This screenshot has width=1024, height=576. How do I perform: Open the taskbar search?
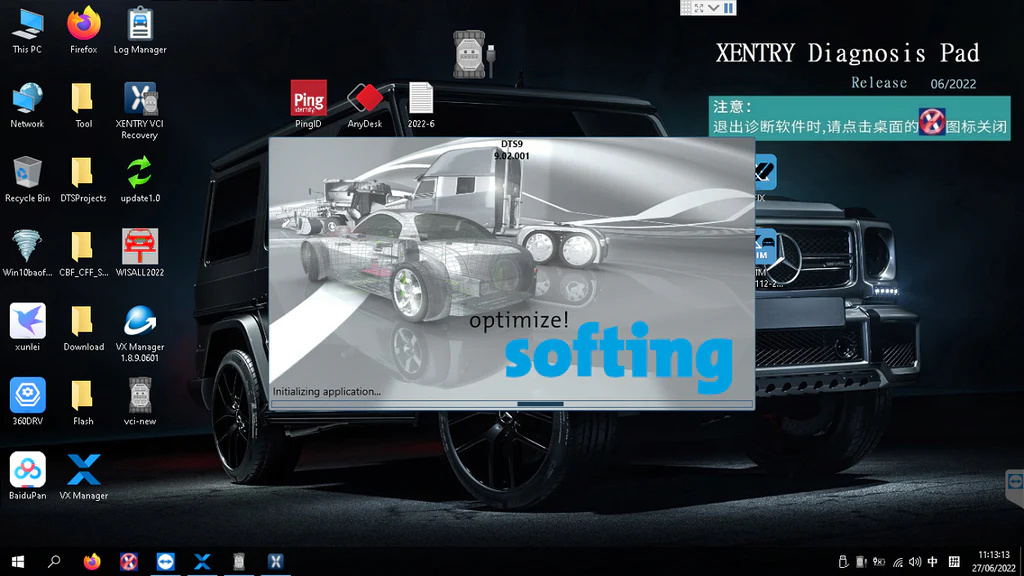coord(54,562)
